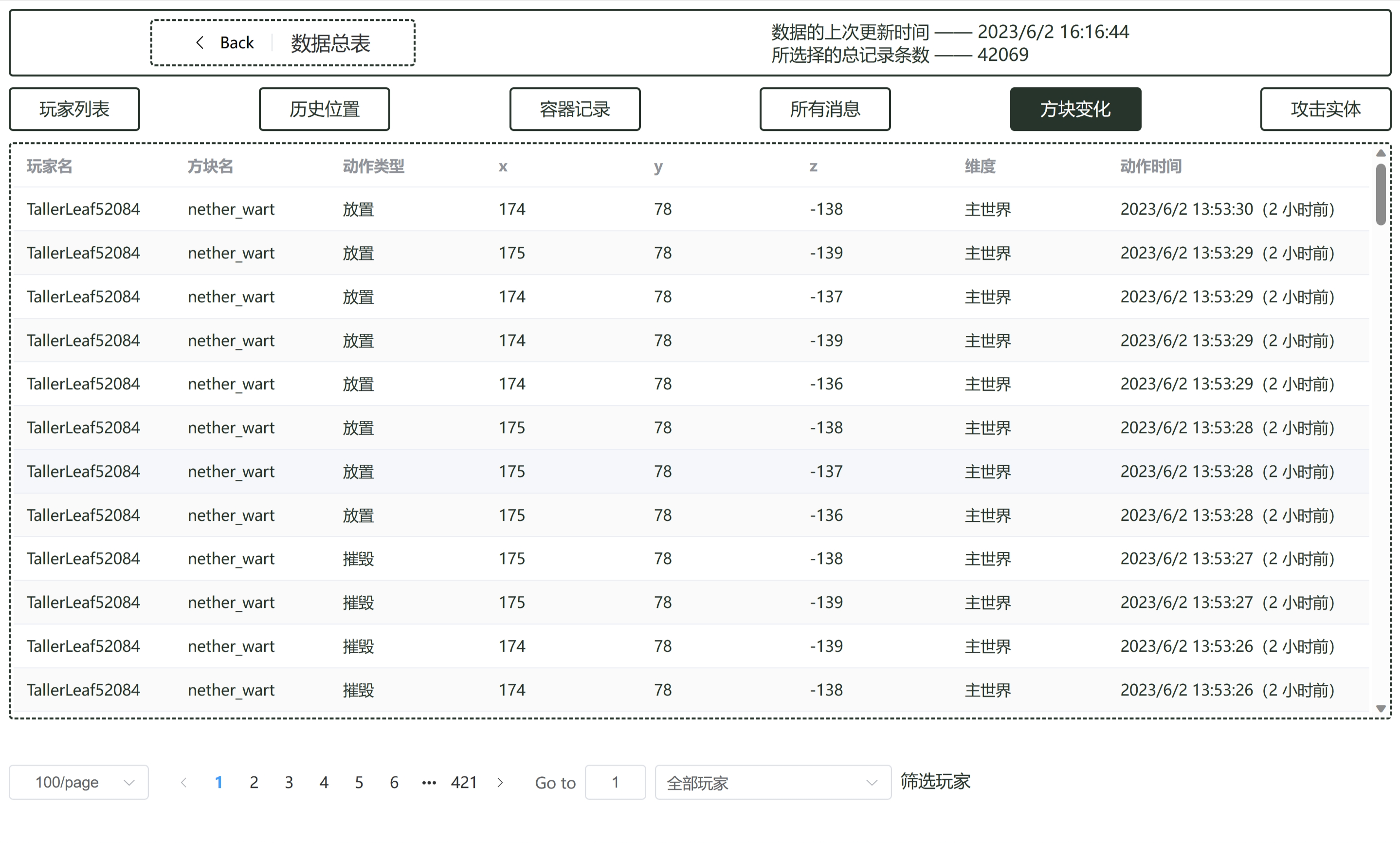1400x843 pixels.
Task: Click table scrollbar up arrow
Action: tap(1381, 153)
